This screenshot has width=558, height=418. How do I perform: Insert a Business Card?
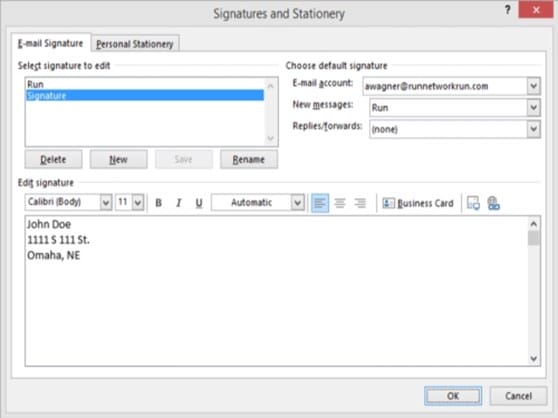[418, 203]
